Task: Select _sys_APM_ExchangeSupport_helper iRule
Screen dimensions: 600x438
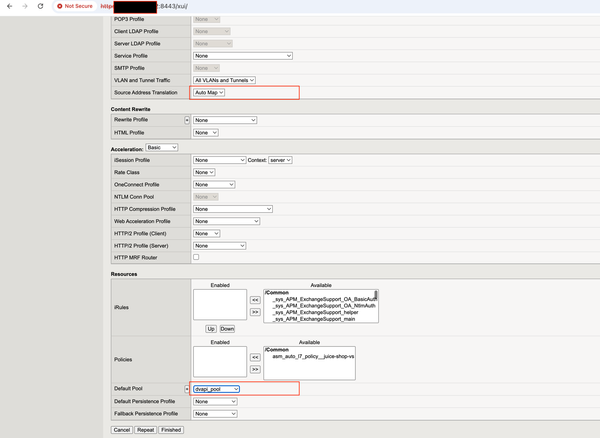Action: [x=315, y=312]
